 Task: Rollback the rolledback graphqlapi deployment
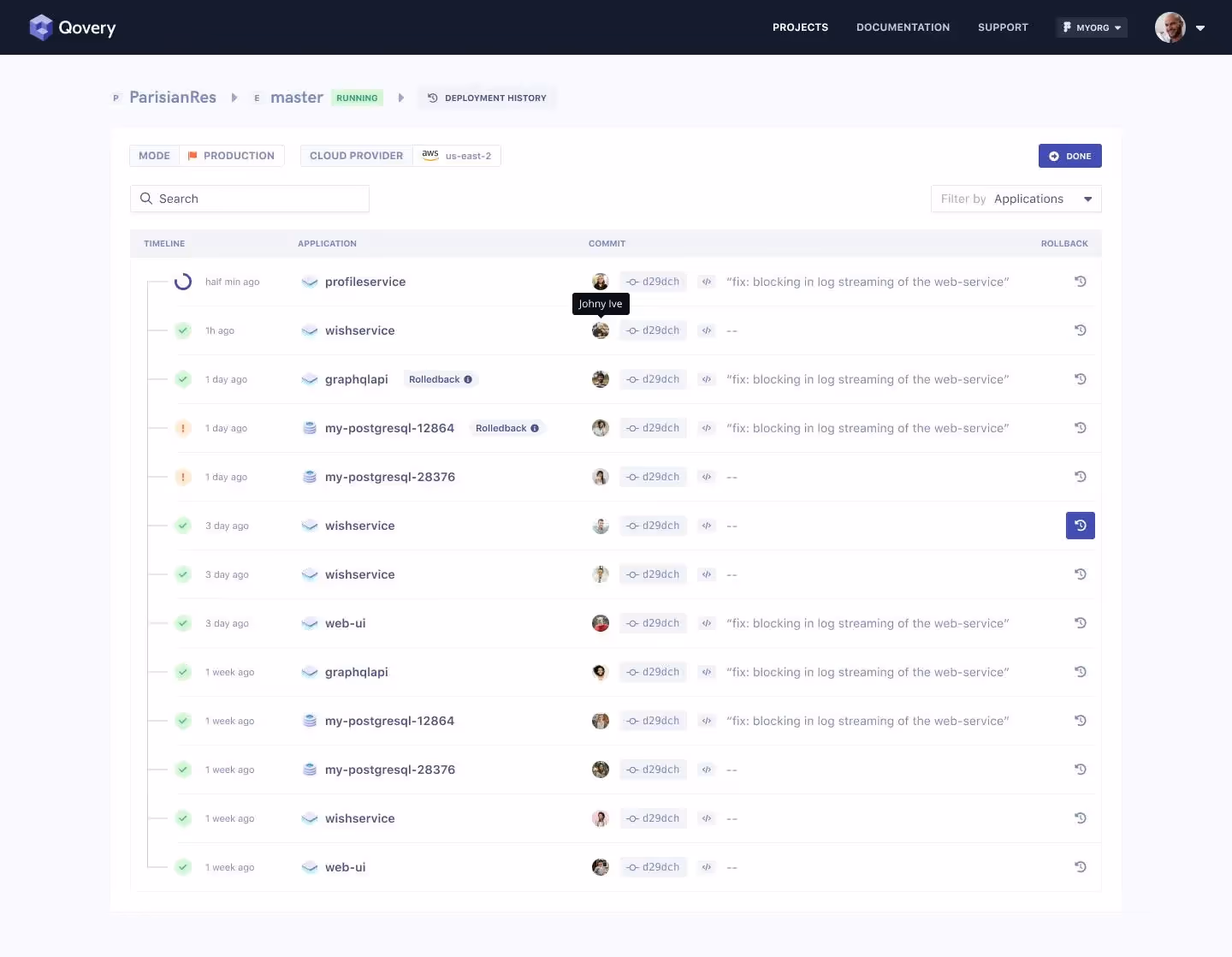click(1081, 379)
